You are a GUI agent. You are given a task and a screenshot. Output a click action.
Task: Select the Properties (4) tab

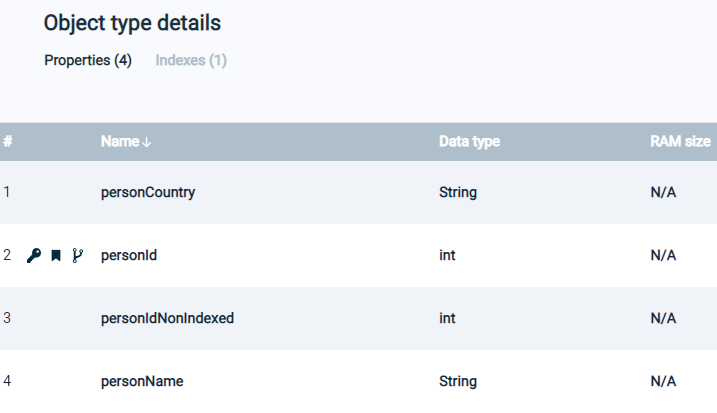click(88, 60)
